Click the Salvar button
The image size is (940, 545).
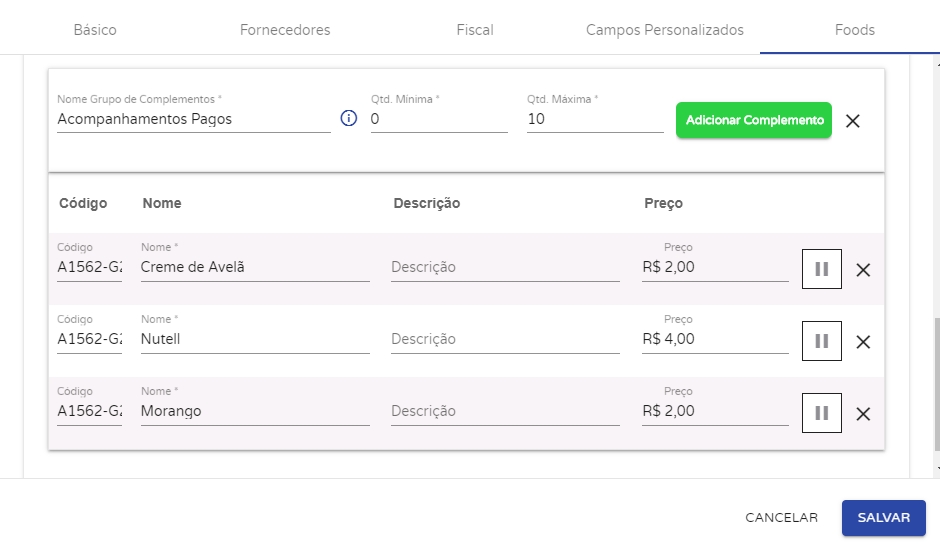(x=884, y=518)
